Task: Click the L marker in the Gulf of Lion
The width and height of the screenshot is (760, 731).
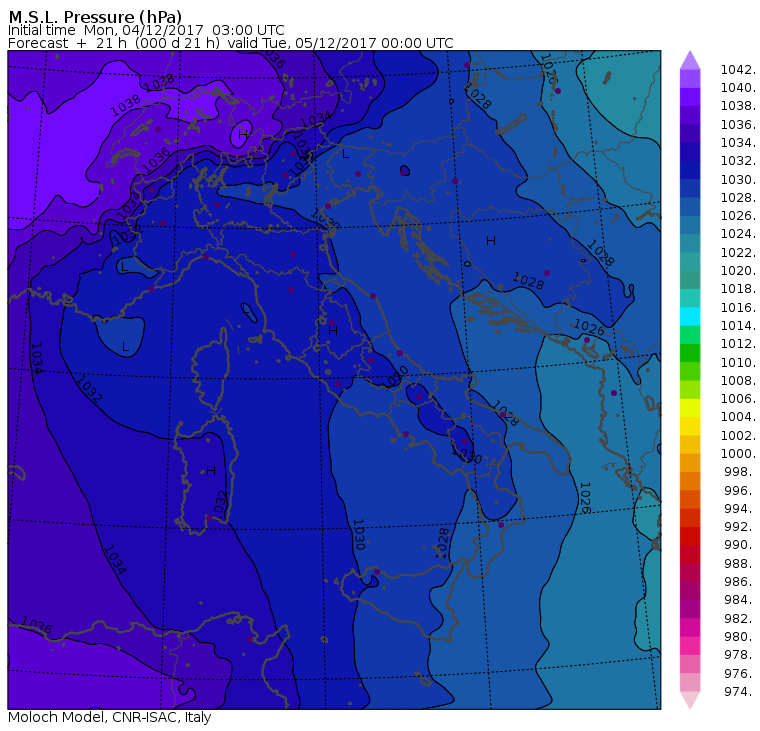Action: [x=125, y=347]
